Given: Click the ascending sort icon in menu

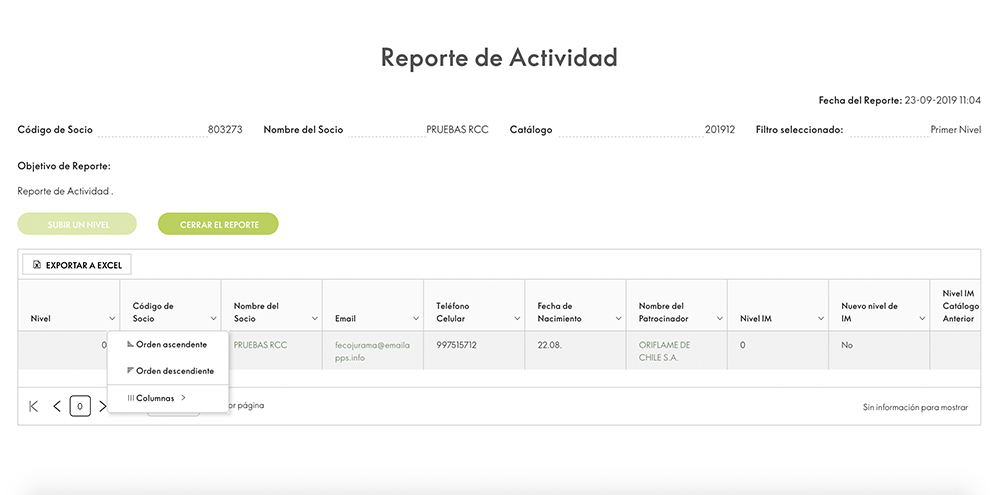Looking at the screenshot, I should coord(130,344).
